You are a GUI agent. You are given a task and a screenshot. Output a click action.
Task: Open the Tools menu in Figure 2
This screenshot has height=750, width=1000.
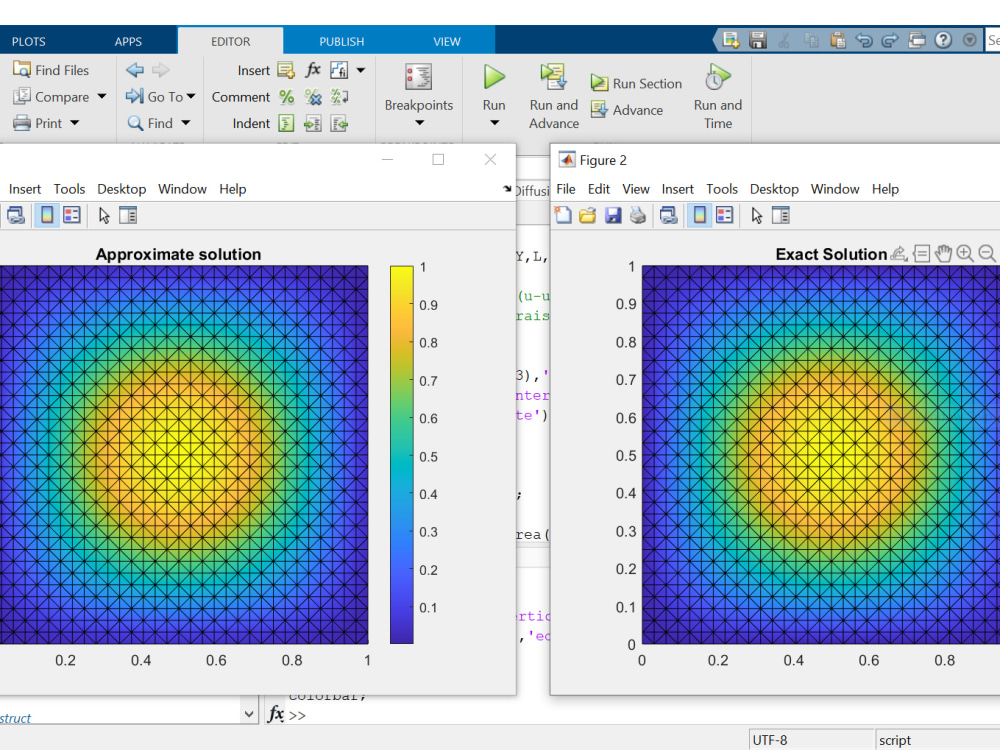(x=722, y=188)
